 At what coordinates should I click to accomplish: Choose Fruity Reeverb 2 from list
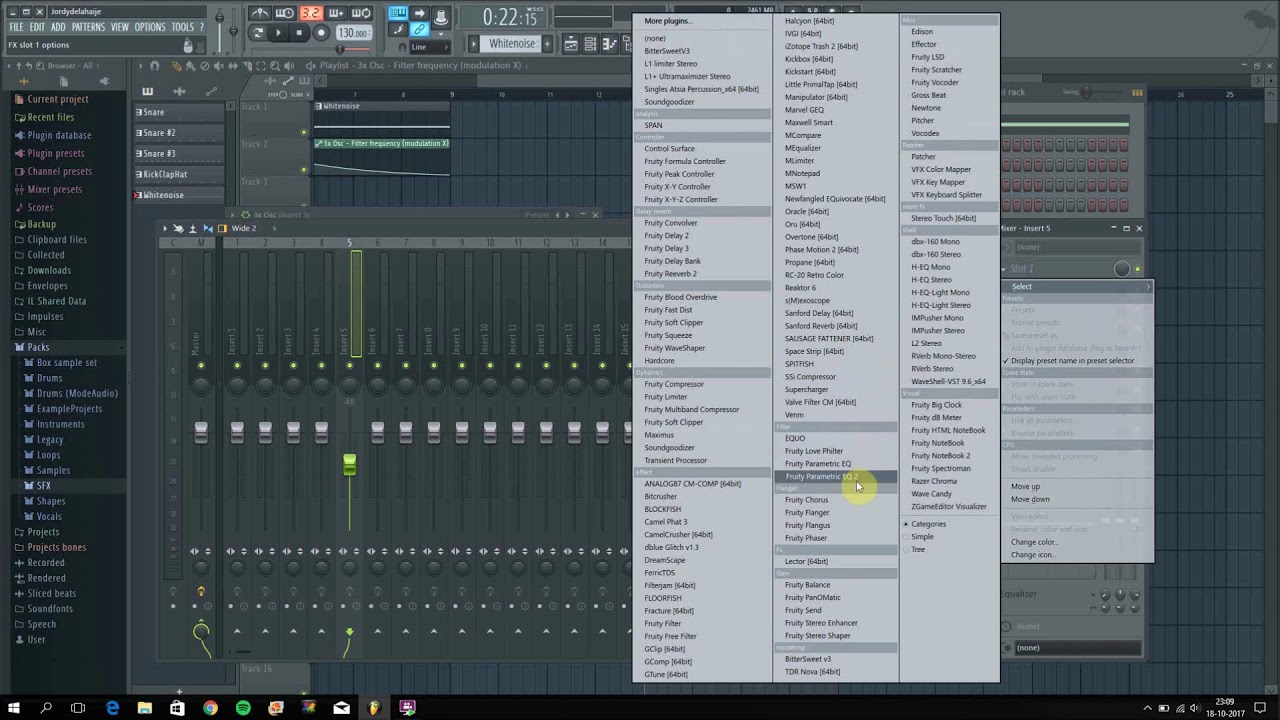(x=670, y=273)
